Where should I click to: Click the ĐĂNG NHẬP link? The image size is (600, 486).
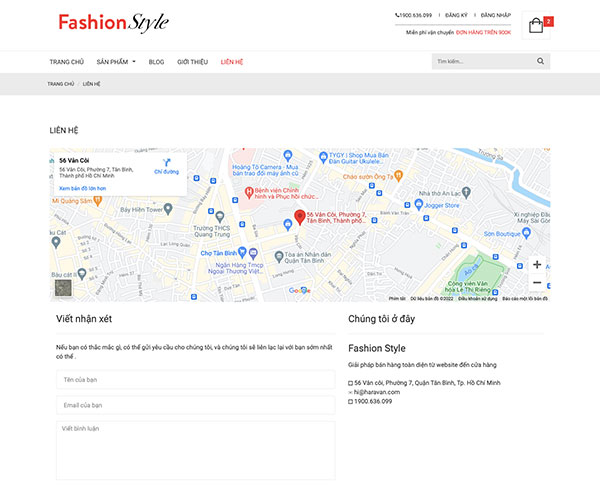click(496, 15)
